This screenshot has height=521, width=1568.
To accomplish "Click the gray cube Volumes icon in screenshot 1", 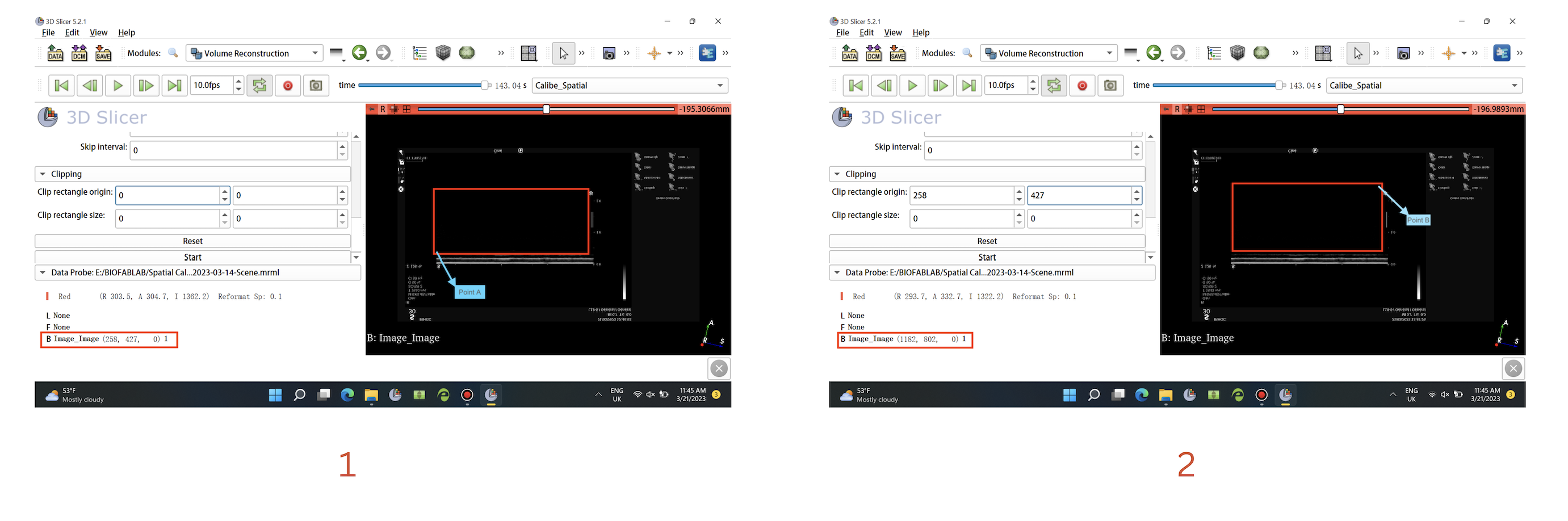I will tap(443, 53).
